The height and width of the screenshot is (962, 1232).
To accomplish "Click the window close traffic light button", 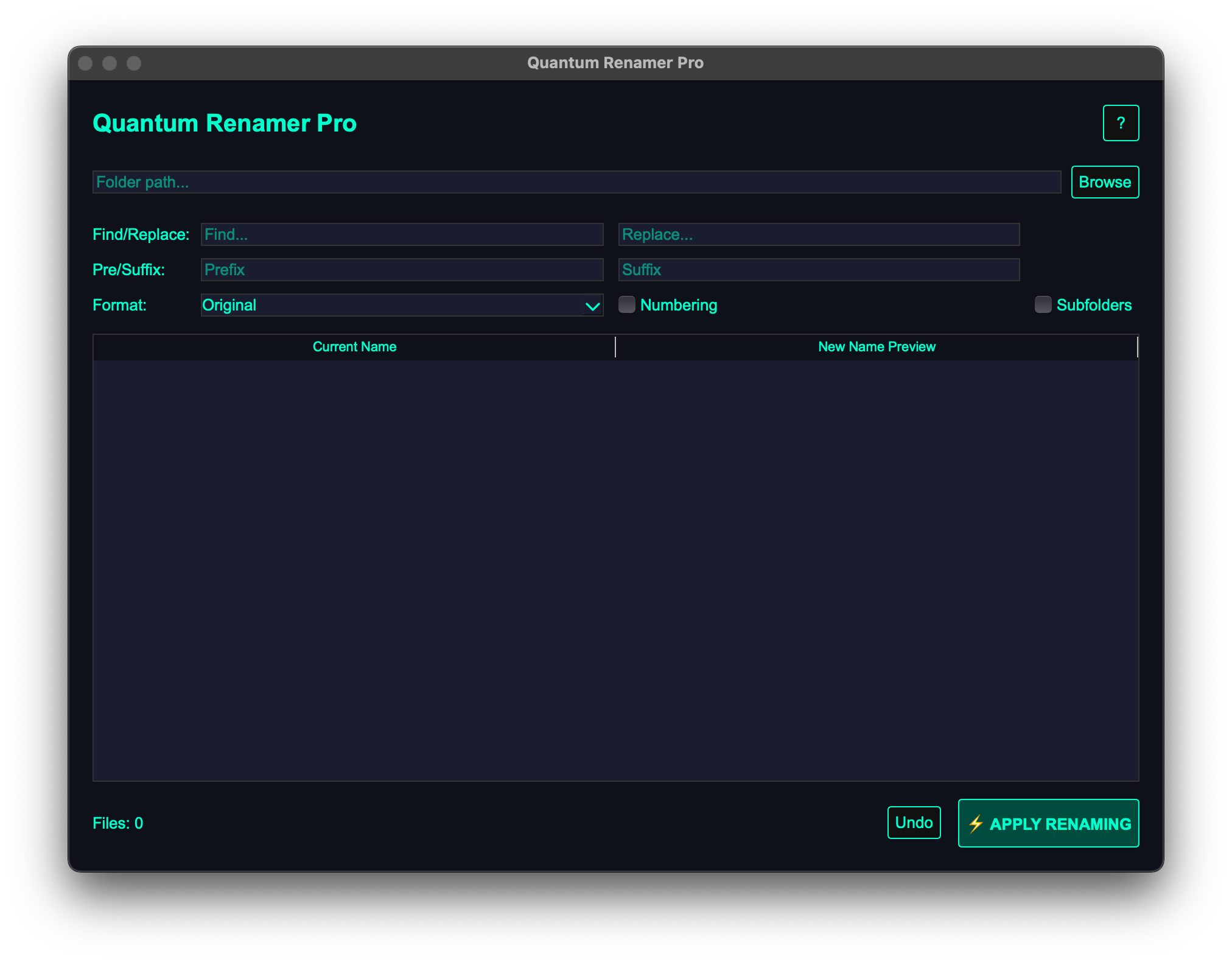I will click(85, 63).
